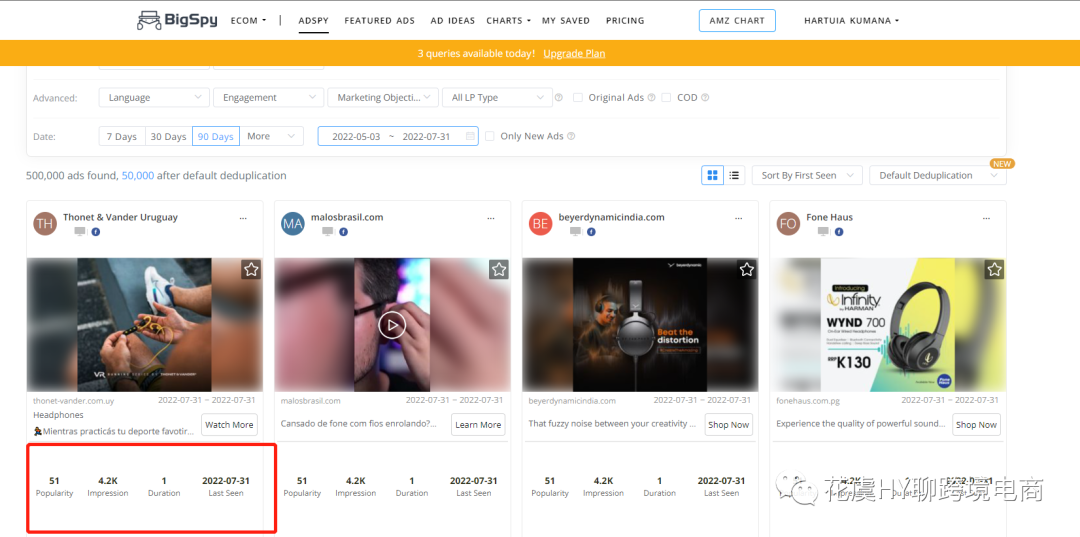Favorite the Fone Haus ad star icon
Viewport: 1080px width, 537px height.
[x=994, y=270]
